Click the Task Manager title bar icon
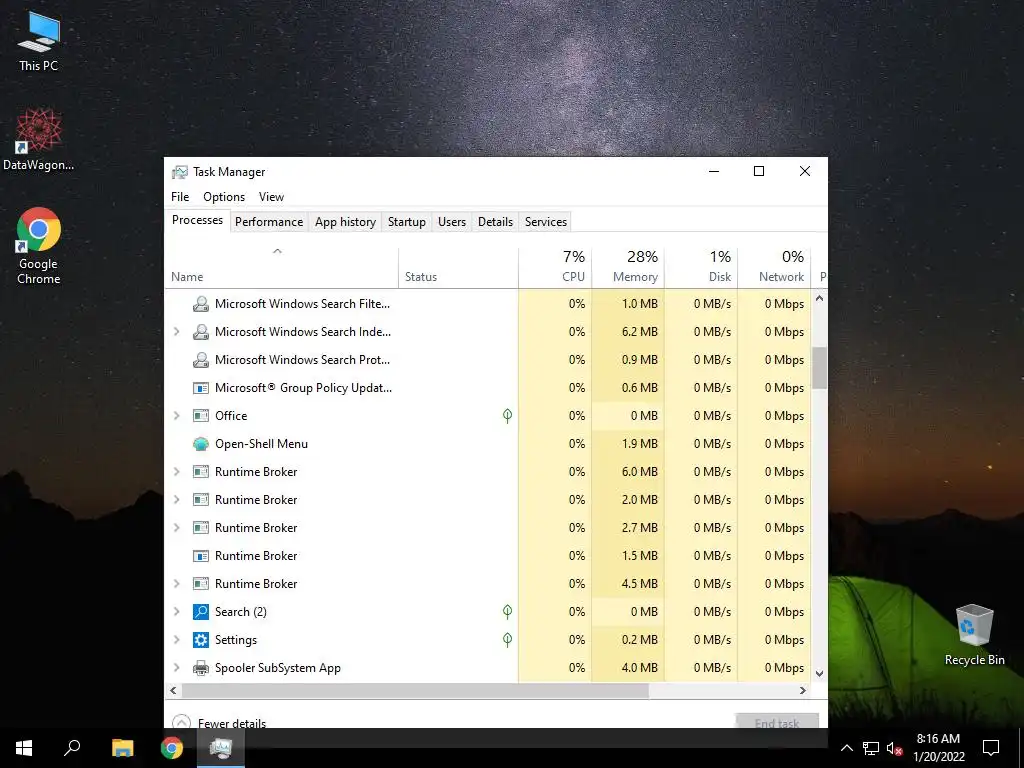Viewport: 1024px width, 768px height. (x=180, y=172)
